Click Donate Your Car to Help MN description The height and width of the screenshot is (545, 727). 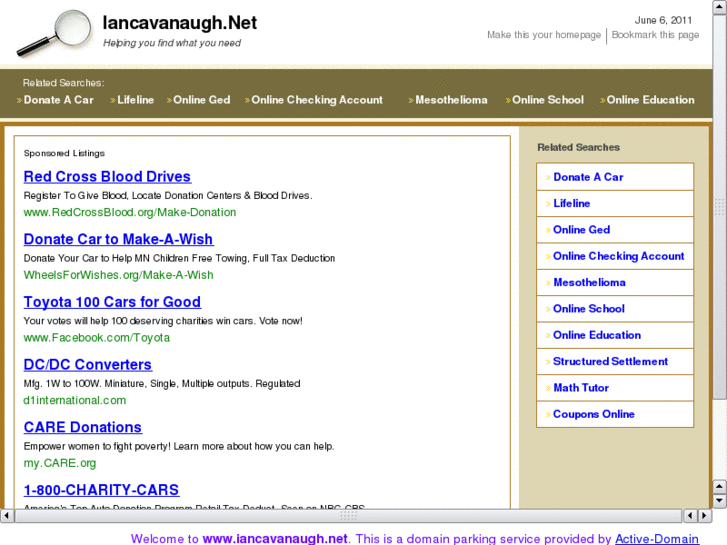[x=179, y=258]
